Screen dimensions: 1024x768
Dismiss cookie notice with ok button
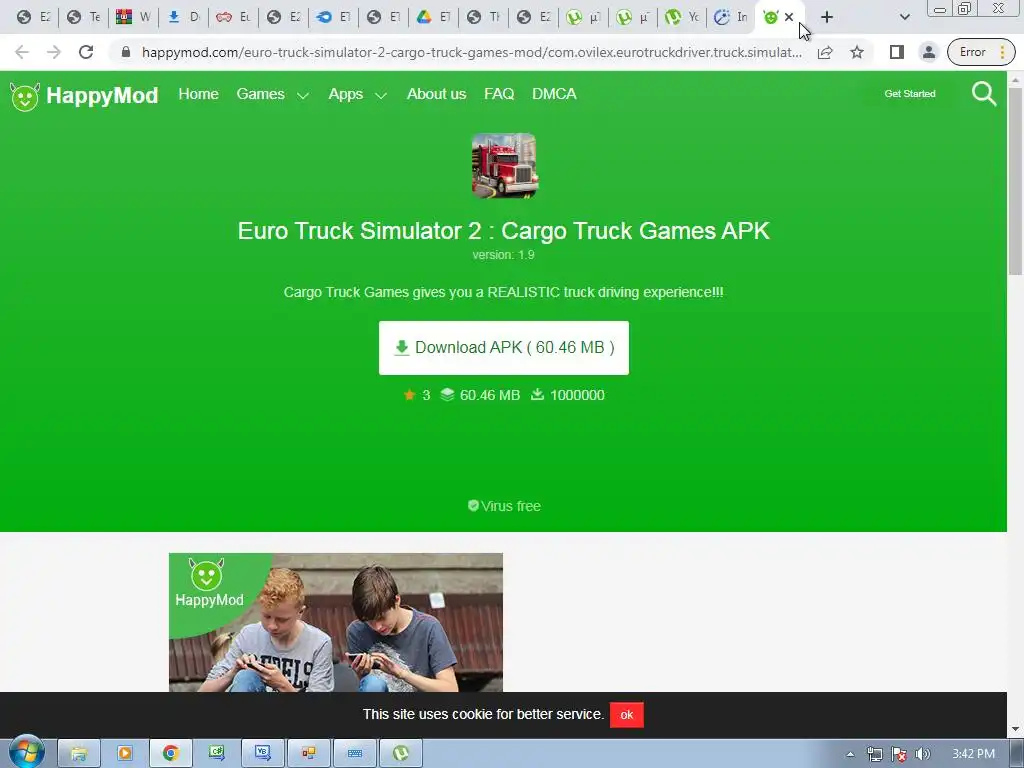tap(626, 714)
